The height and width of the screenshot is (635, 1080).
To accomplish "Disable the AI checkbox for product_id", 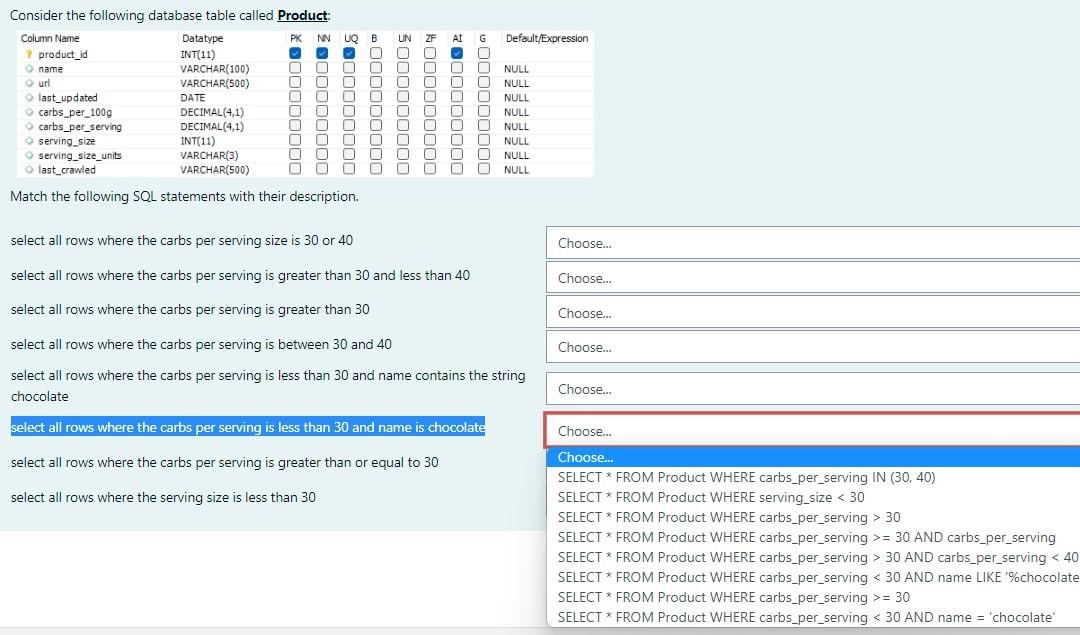I will tap(457, 53).
